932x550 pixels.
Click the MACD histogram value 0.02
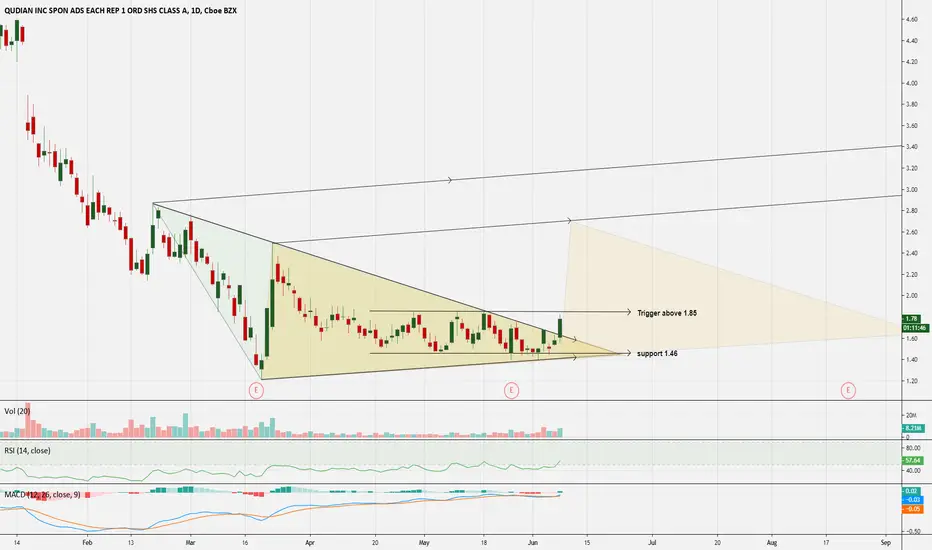point(912,491)
